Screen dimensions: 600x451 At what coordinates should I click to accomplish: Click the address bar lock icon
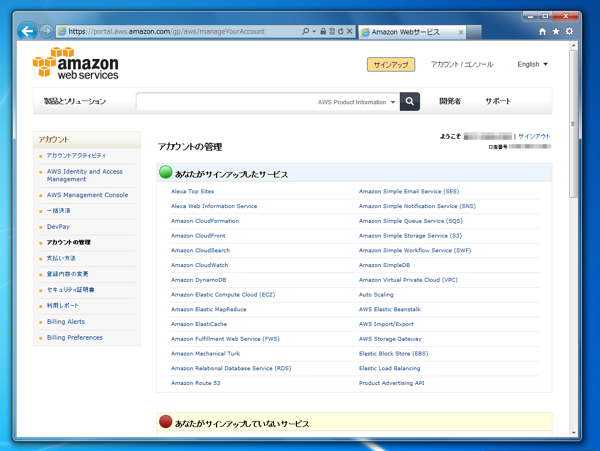click(x=323, y=31)
